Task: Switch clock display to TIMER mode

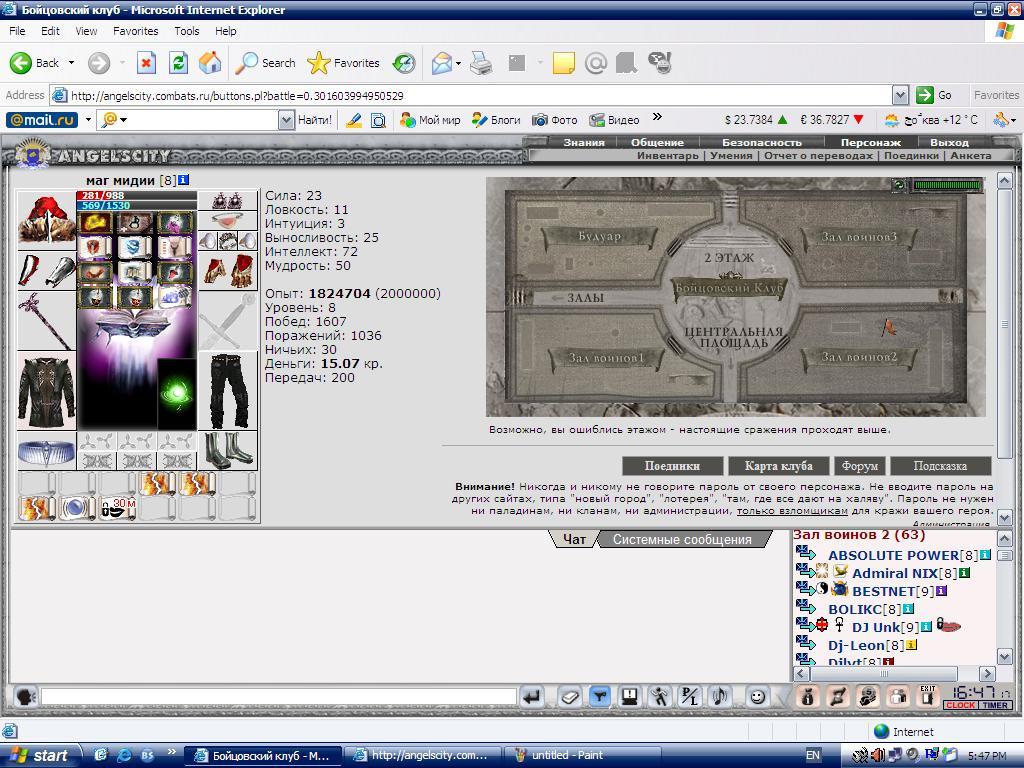Action: coord(995,705)
